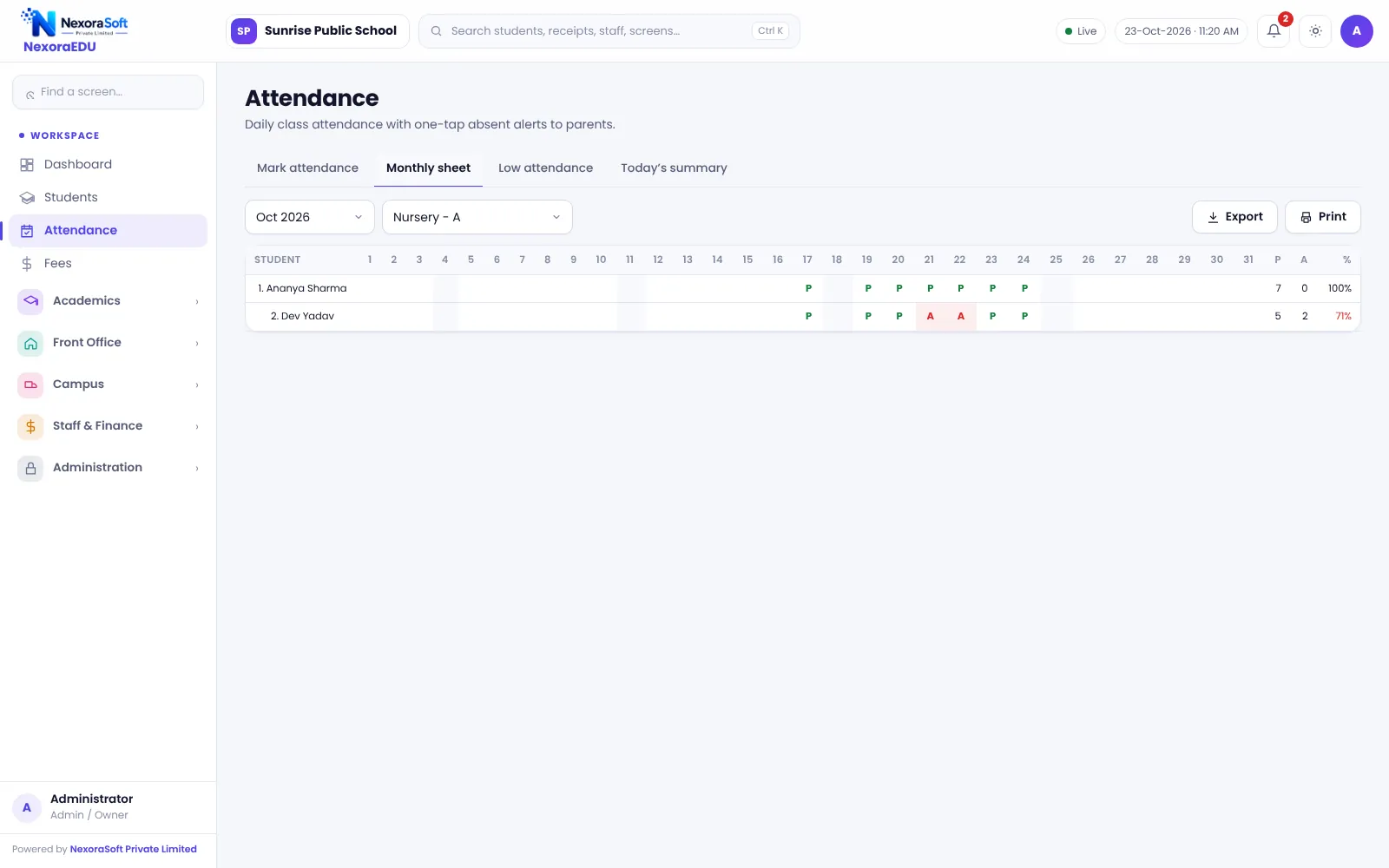Click the Dashboard grid icon
Image resolution: width=1389 pixels, height=868 pixels.
27,165
